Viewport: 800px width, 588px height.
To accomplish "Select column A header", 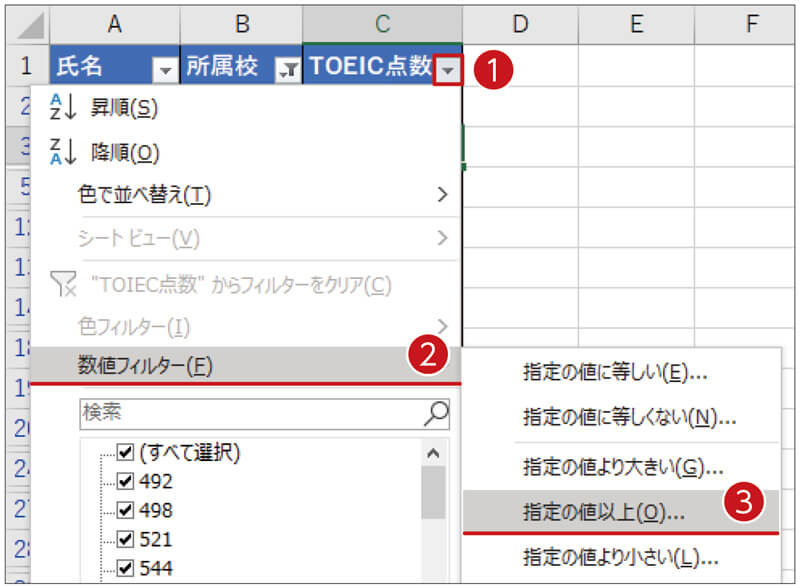I will [115, 24].
